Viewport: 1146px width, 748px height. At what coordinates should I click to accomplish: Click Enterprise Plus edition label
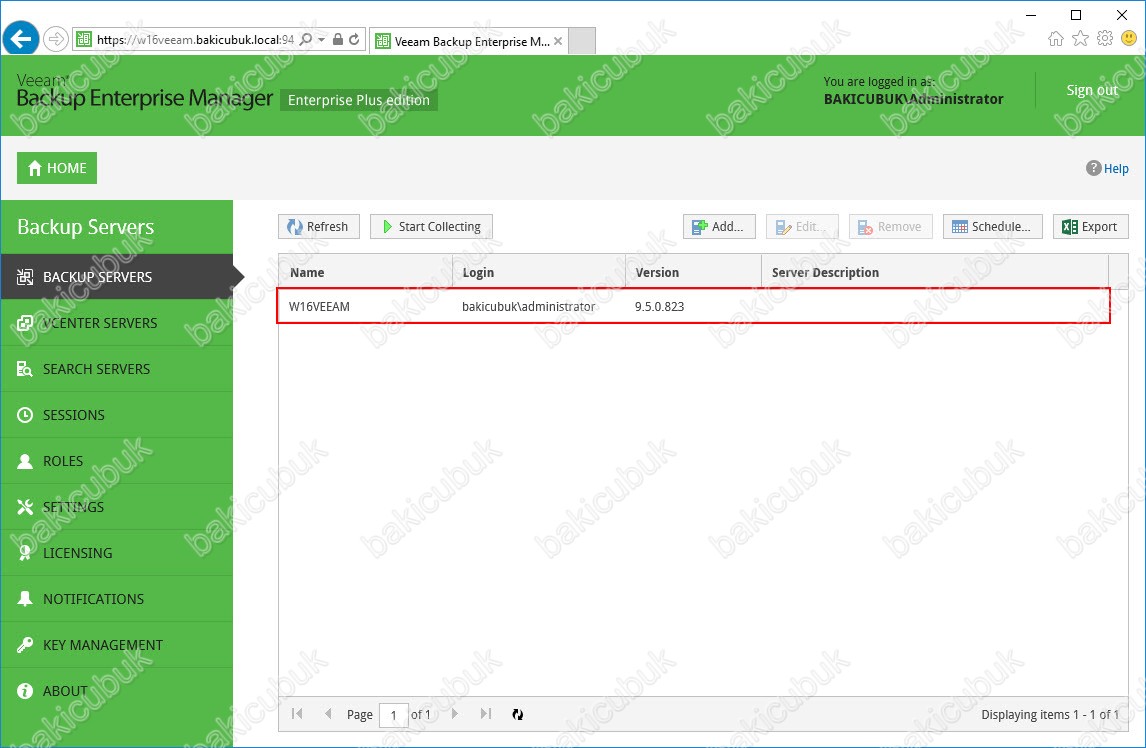359,100
